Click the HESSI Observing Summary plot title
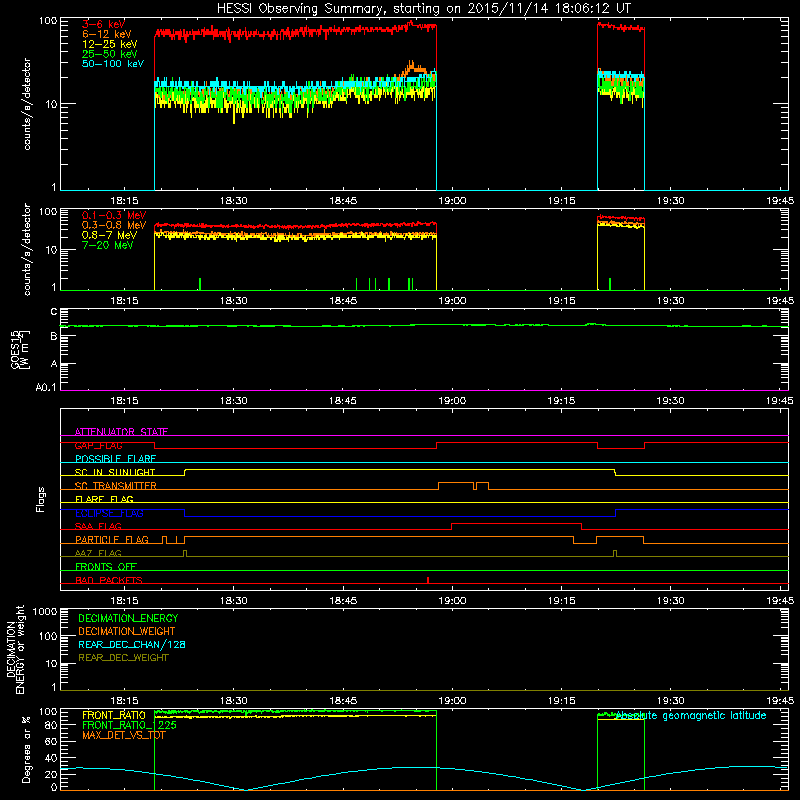 pos(424,8)
